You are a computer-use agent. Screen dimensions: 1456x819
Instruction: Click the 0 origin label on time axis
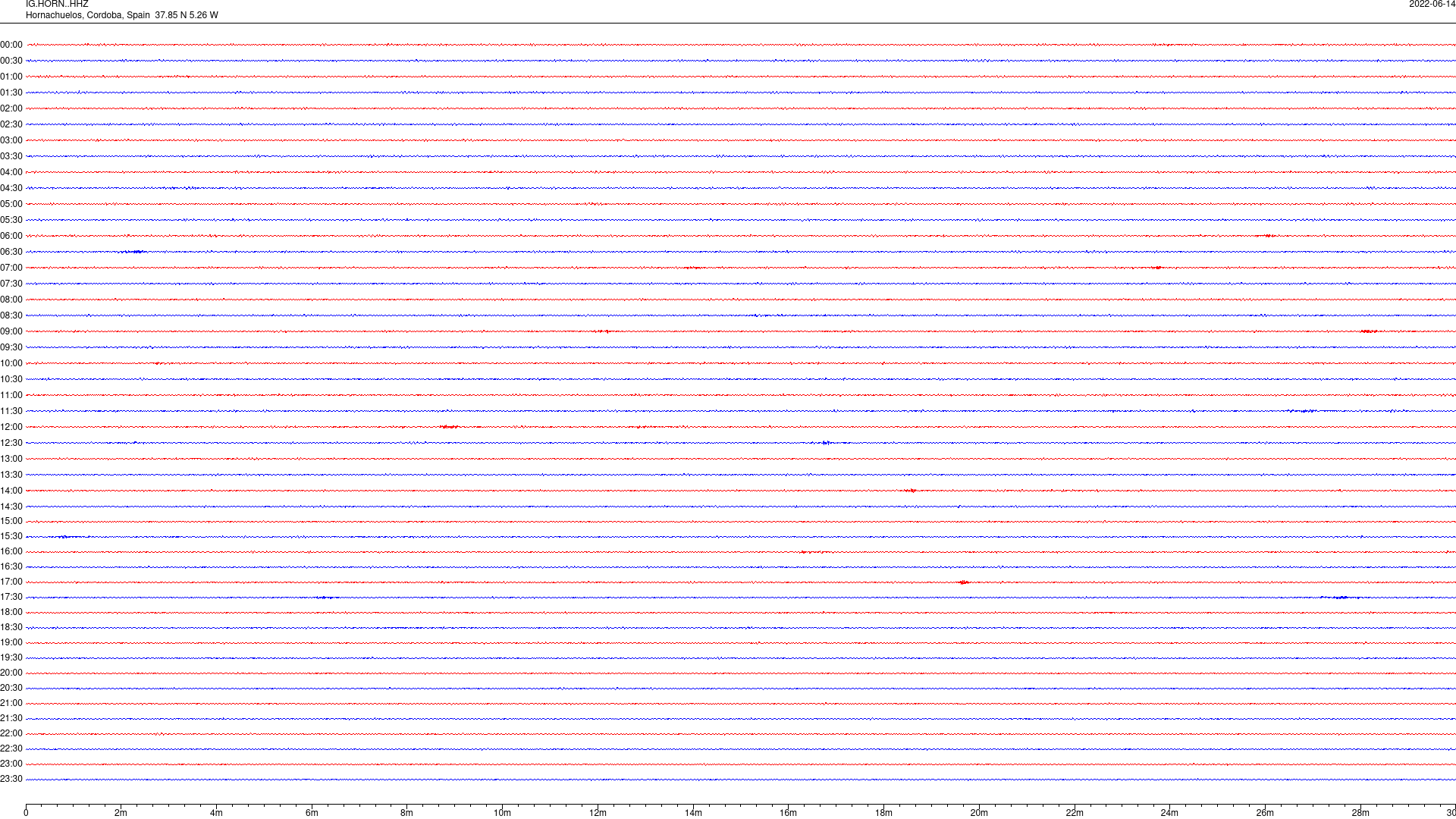point(26,813)
